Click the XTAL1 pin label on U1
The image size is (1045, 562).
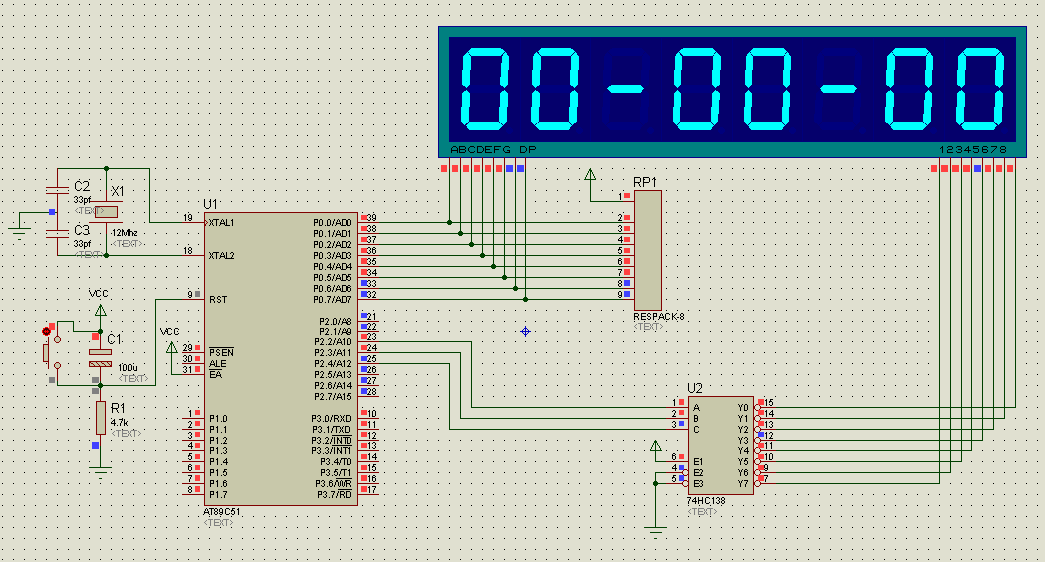pyautogui.click(x=221, y=223)
